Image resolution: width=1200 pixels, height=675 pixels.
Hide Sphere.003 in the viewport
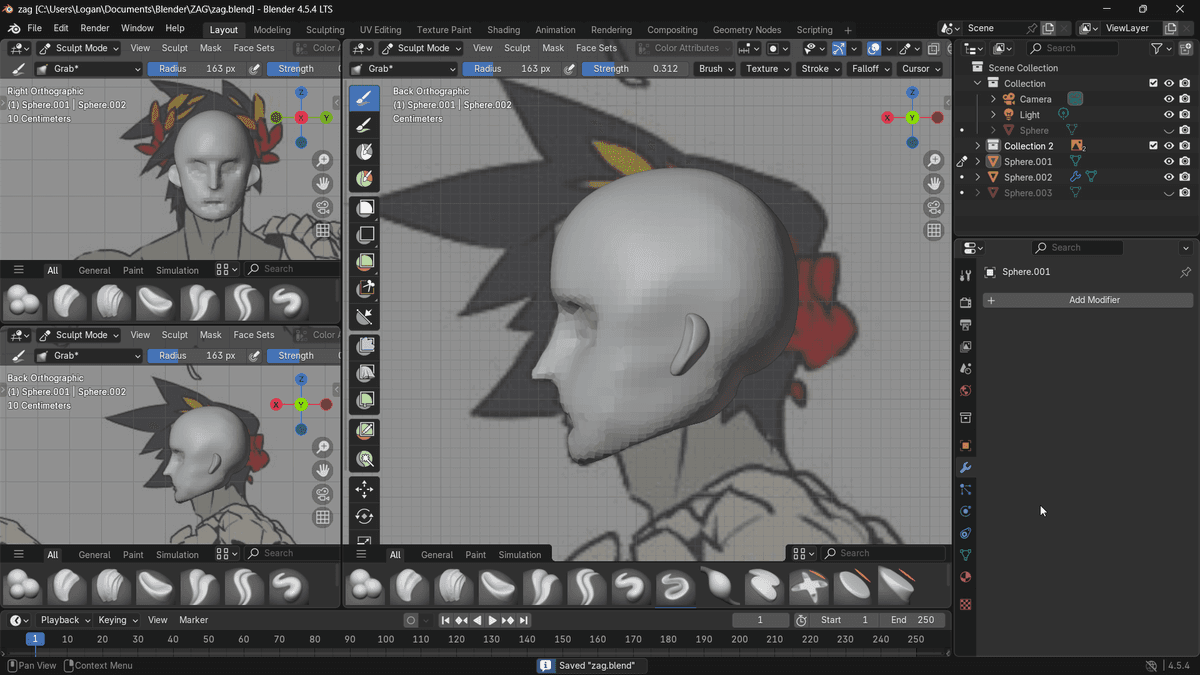click(x=1169, y=192)
